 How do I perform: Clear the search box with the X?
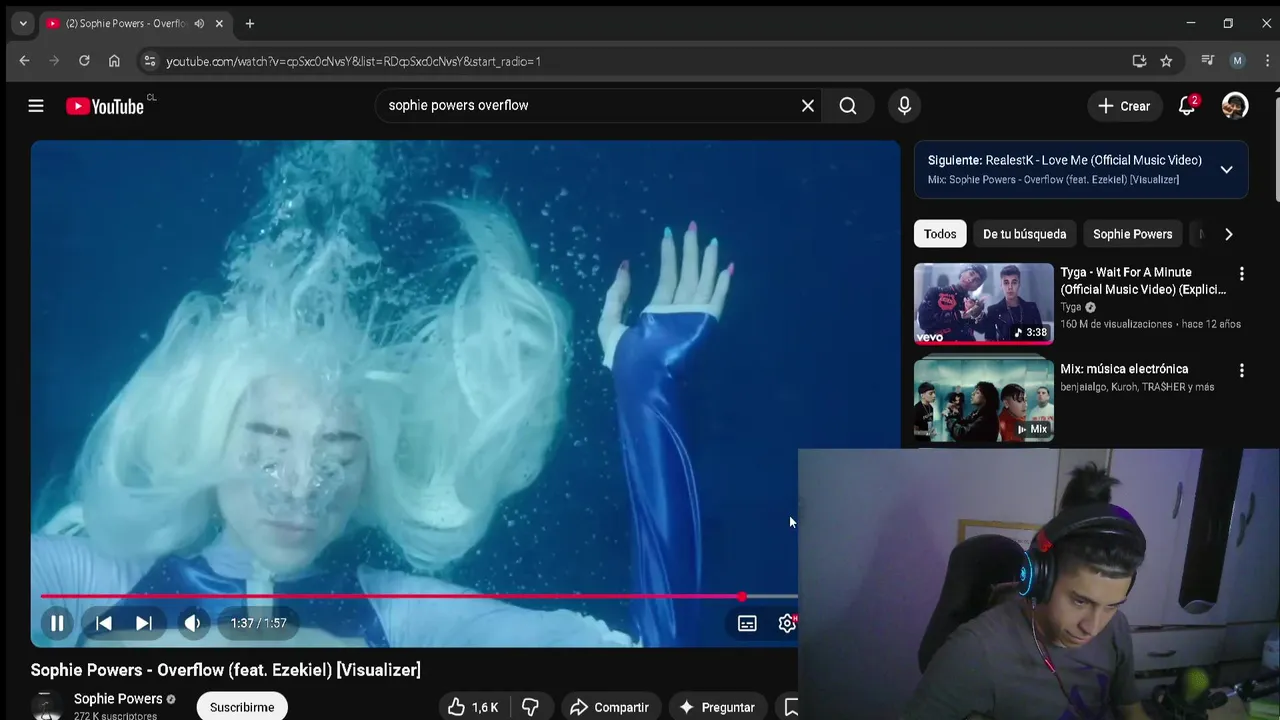coord(808,106)
